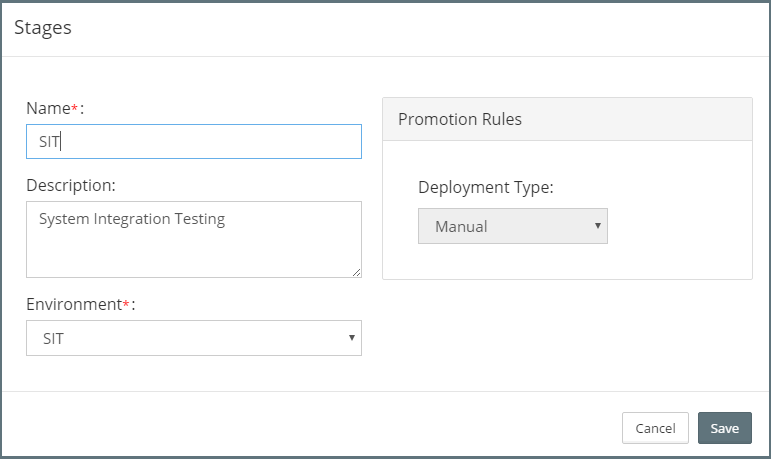
Task: Click the SIT text in Name field
Action: coord(49,142)
